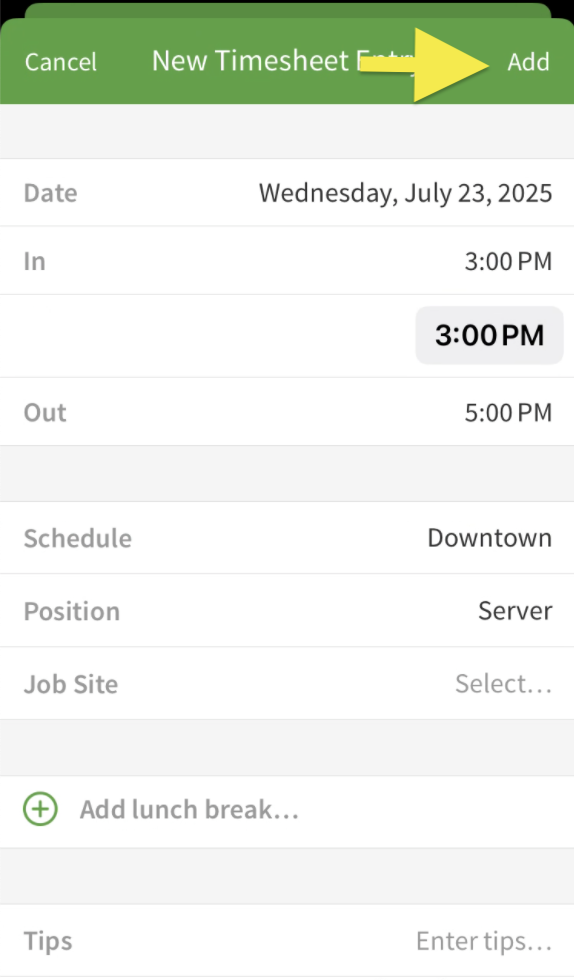Change the Server position value
Viewport: 574px width, 980px height.
515,611
